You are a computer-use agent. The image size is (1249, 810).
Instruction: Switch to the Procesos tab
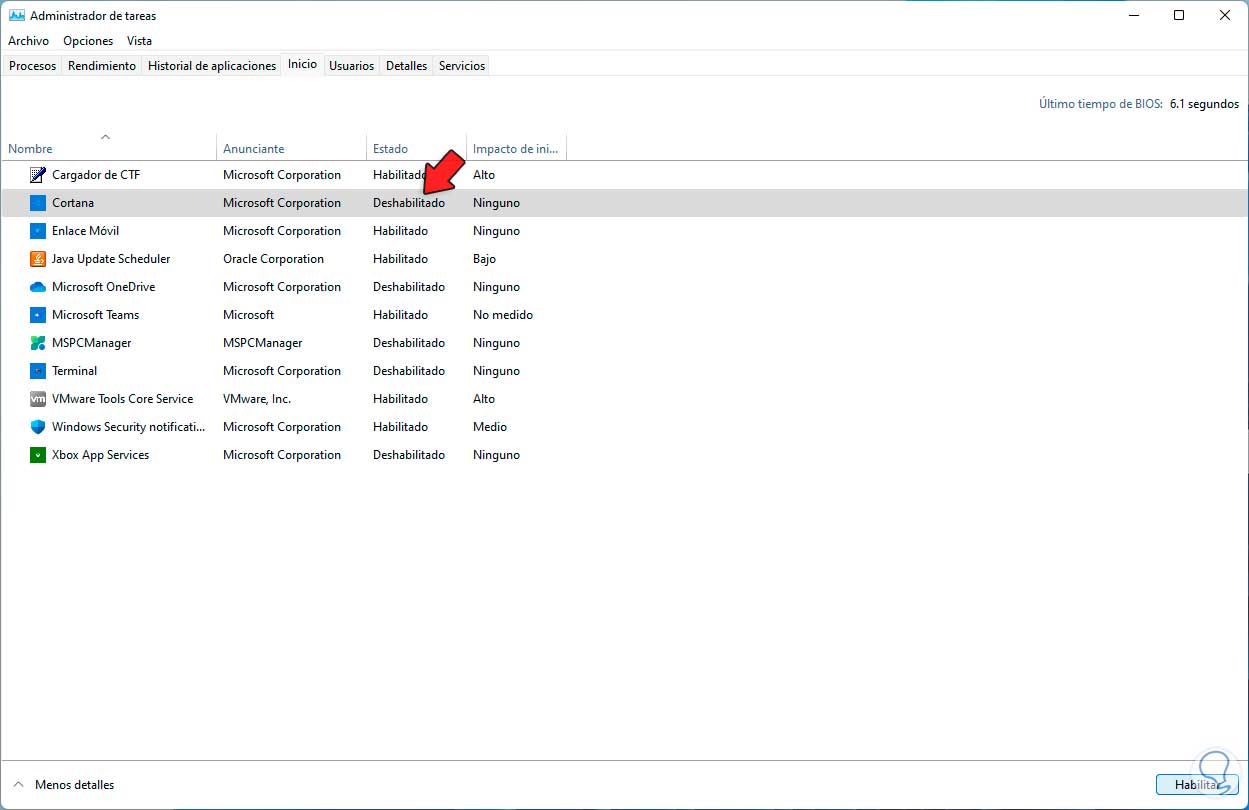pyautogui.click(x=32, y=66)
